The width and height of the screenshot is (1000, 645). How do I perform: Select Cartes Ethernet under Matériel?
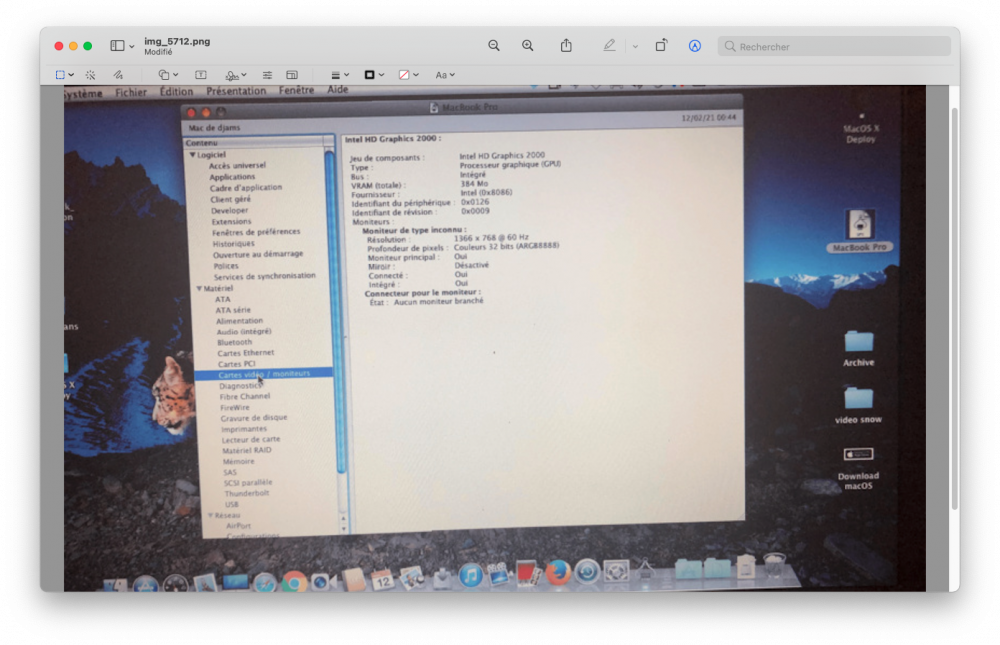pos(246,353)
